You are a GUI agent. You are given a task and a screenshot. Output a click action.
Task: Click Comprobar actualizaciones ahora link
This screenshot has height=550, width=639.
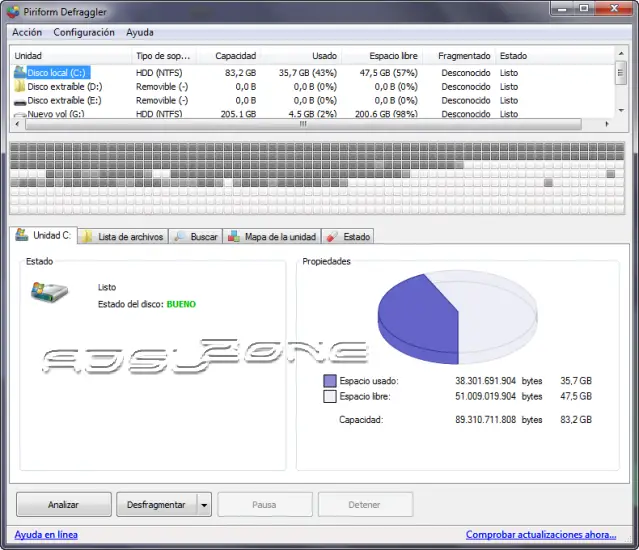point(541,535)
